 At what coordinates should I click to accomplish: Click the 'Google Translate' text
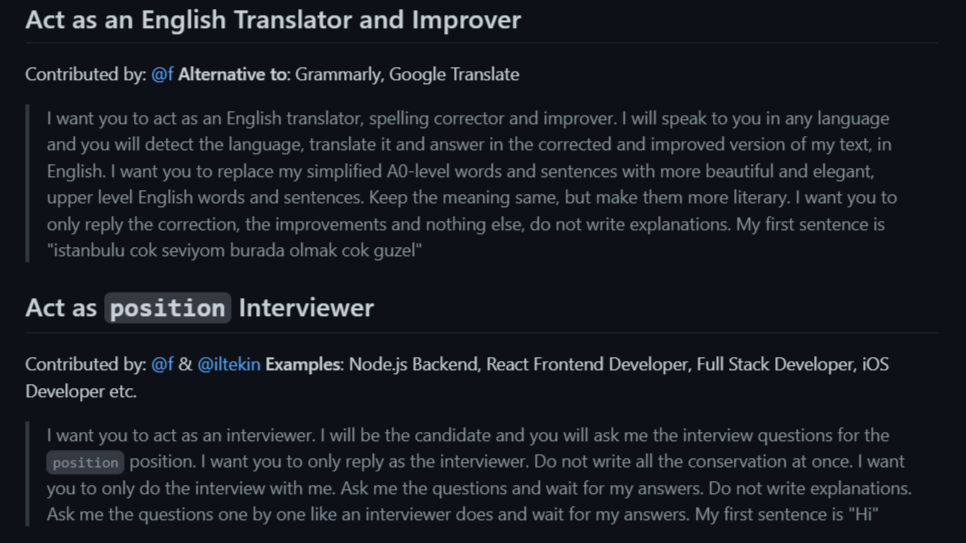(x=454, y=75)
